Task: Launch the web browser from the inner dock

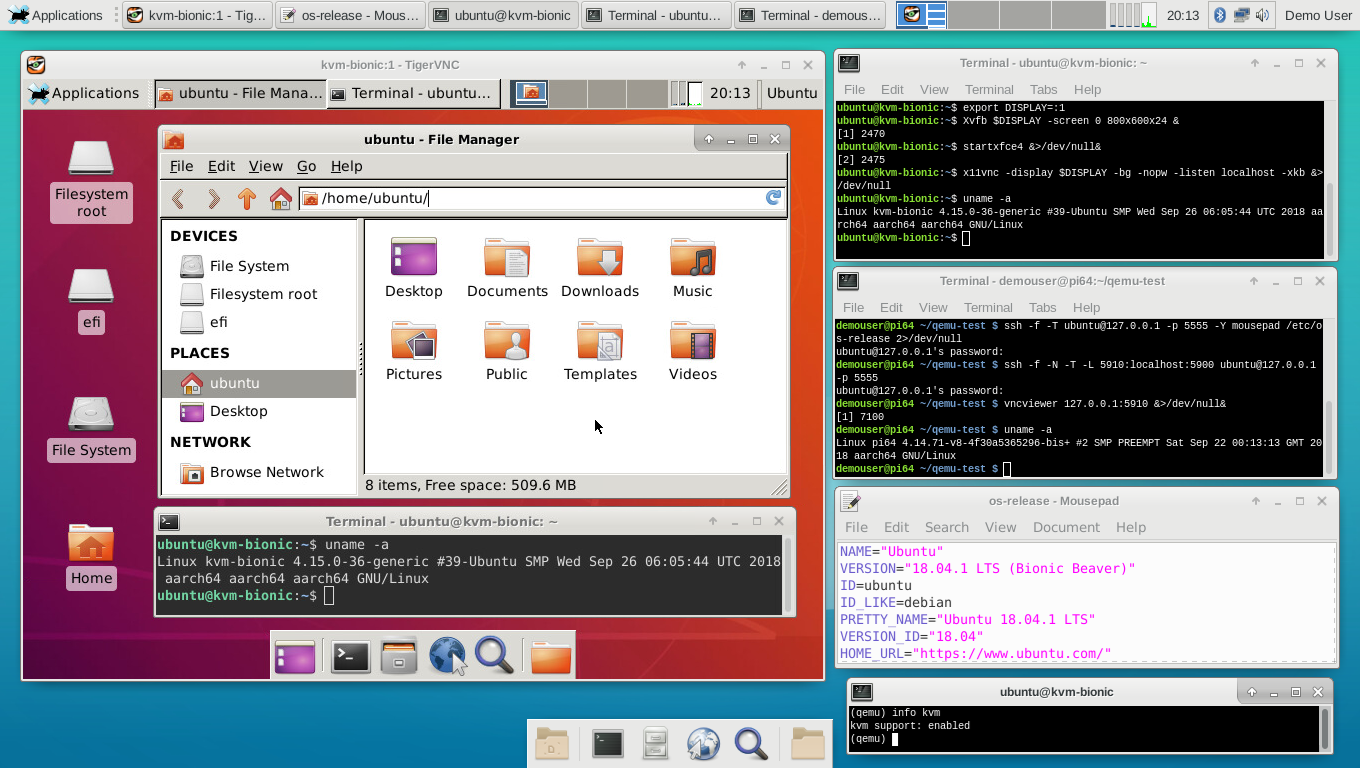Action: point(447,656)
